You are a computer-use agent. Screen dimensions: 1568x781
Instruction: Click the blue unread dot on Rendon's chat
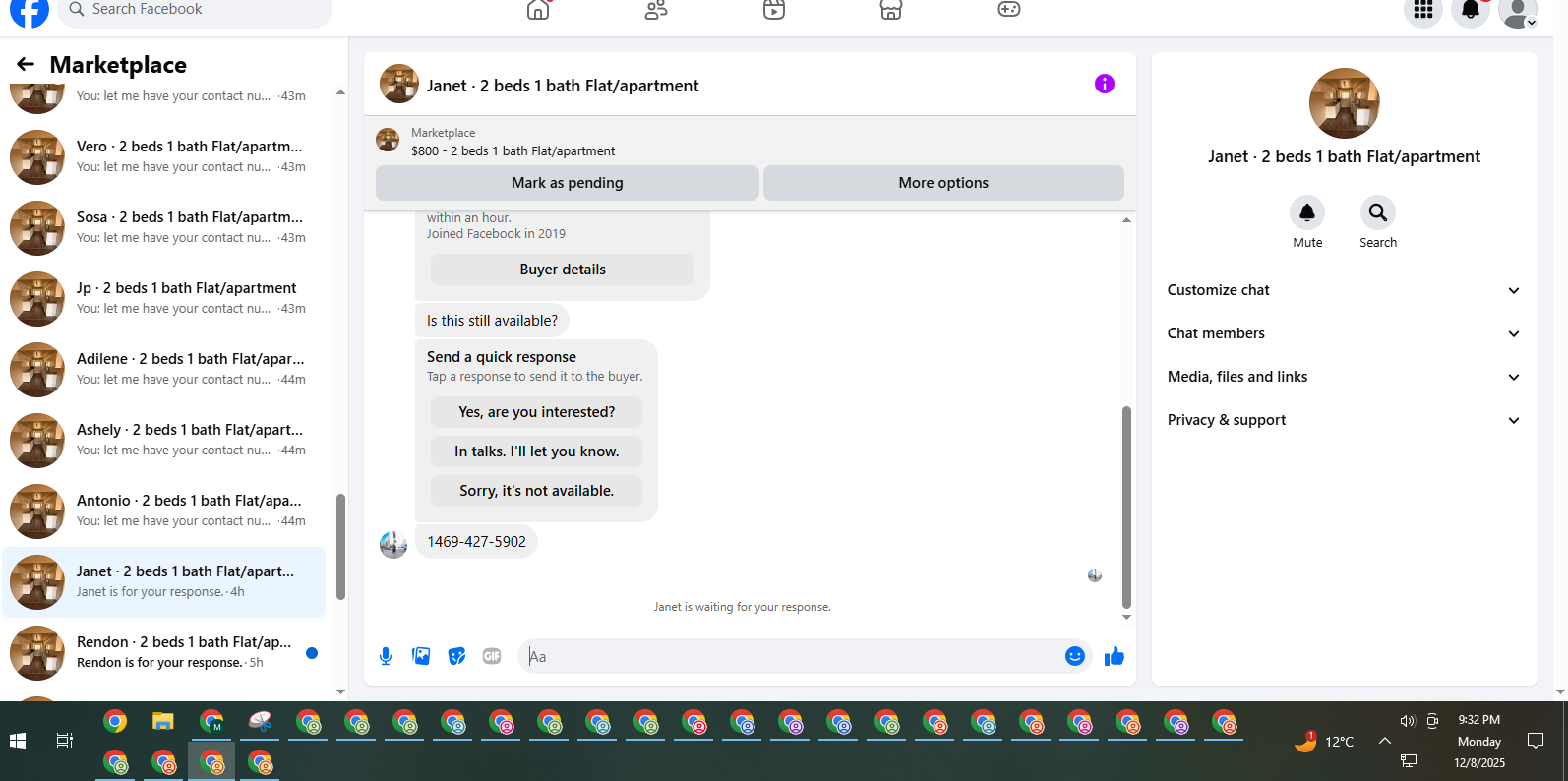tap(312, 653)
